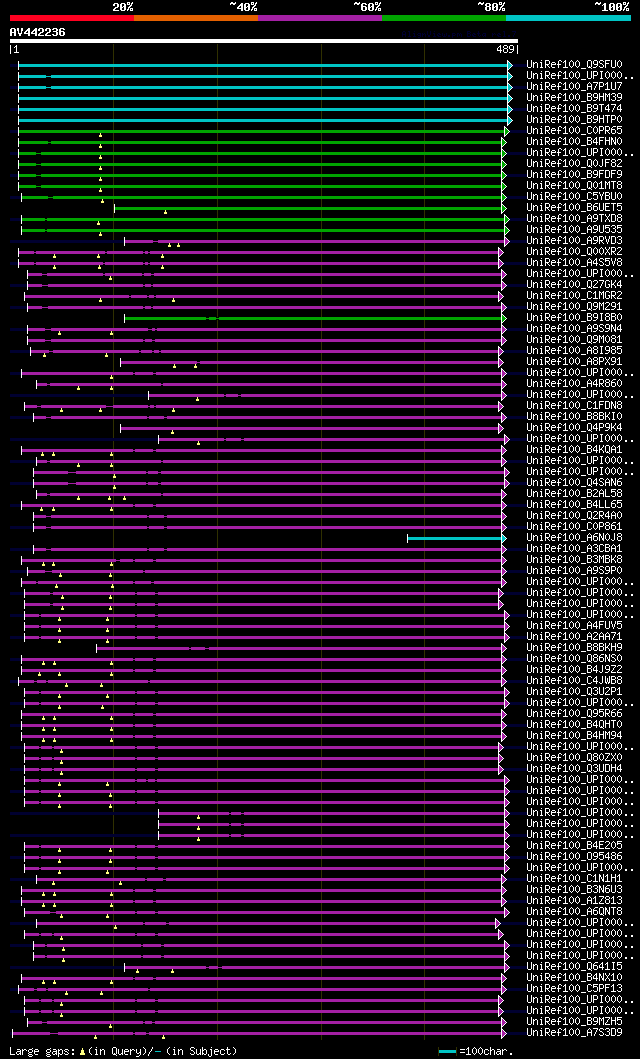Choose the UniRef100_Q9M081 entry
The width and height of the screenshot is (640, 1059).
575,339
